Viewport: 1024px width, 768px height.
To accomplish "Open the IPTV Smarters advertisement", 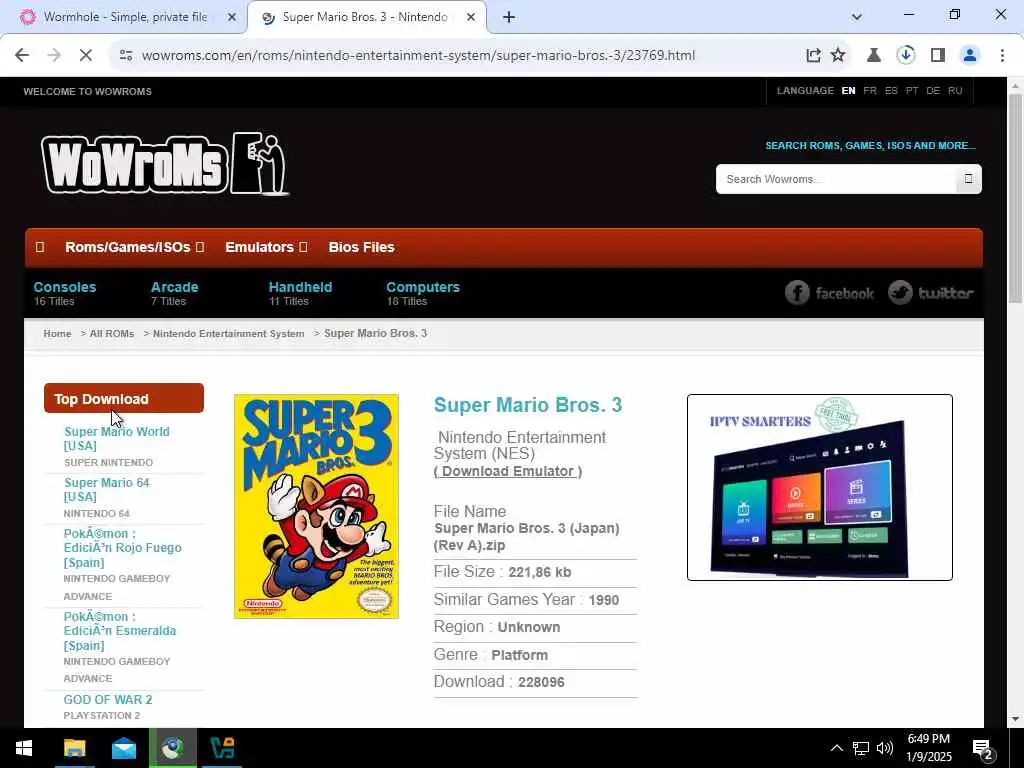I will (x=820, y=487).
